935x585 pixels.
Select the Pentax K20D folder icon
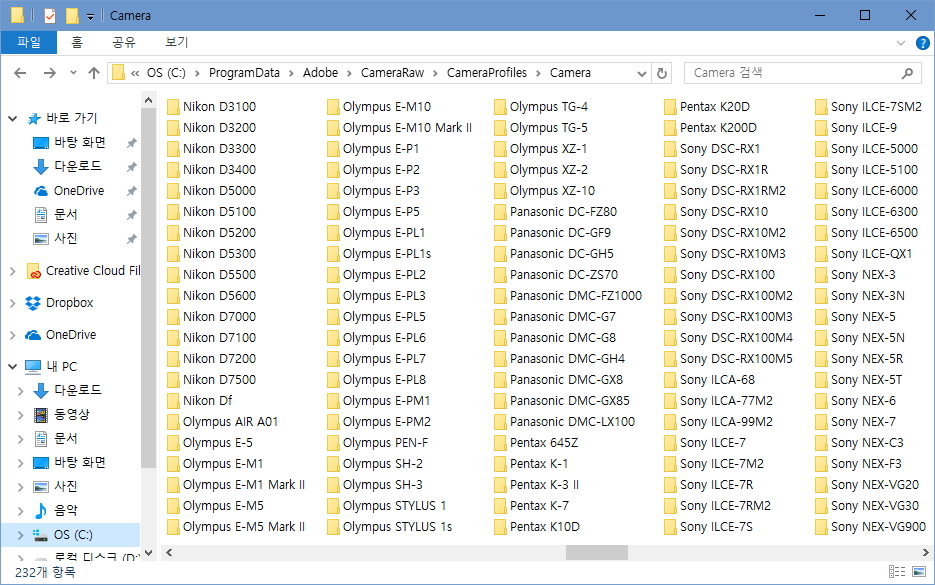click(x=670, y=107)
